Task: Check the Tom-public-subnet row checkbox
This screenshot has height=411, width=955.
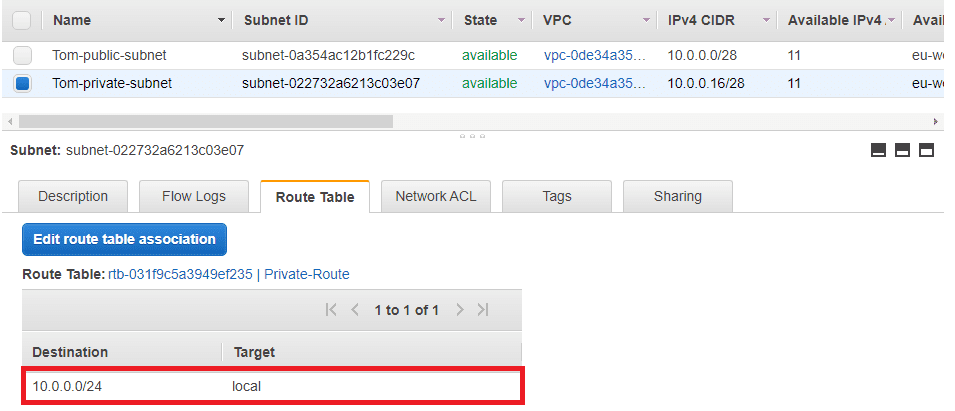Action: [22, 56]
